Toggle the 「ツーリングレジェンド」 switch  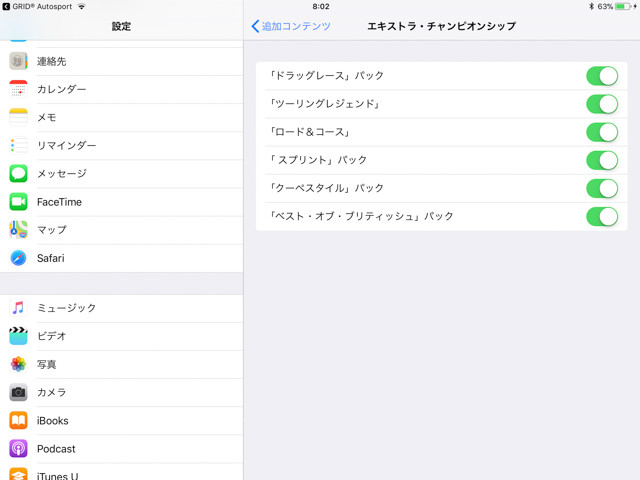[602, 104]
